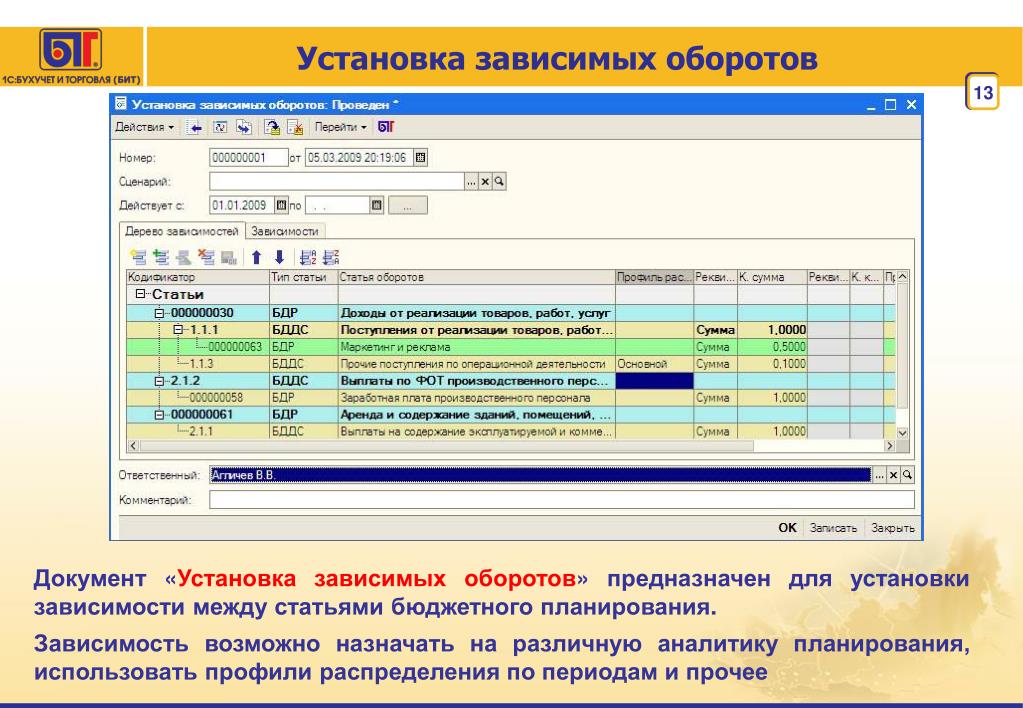Click 'Основной' profile cell

(654, 364)
